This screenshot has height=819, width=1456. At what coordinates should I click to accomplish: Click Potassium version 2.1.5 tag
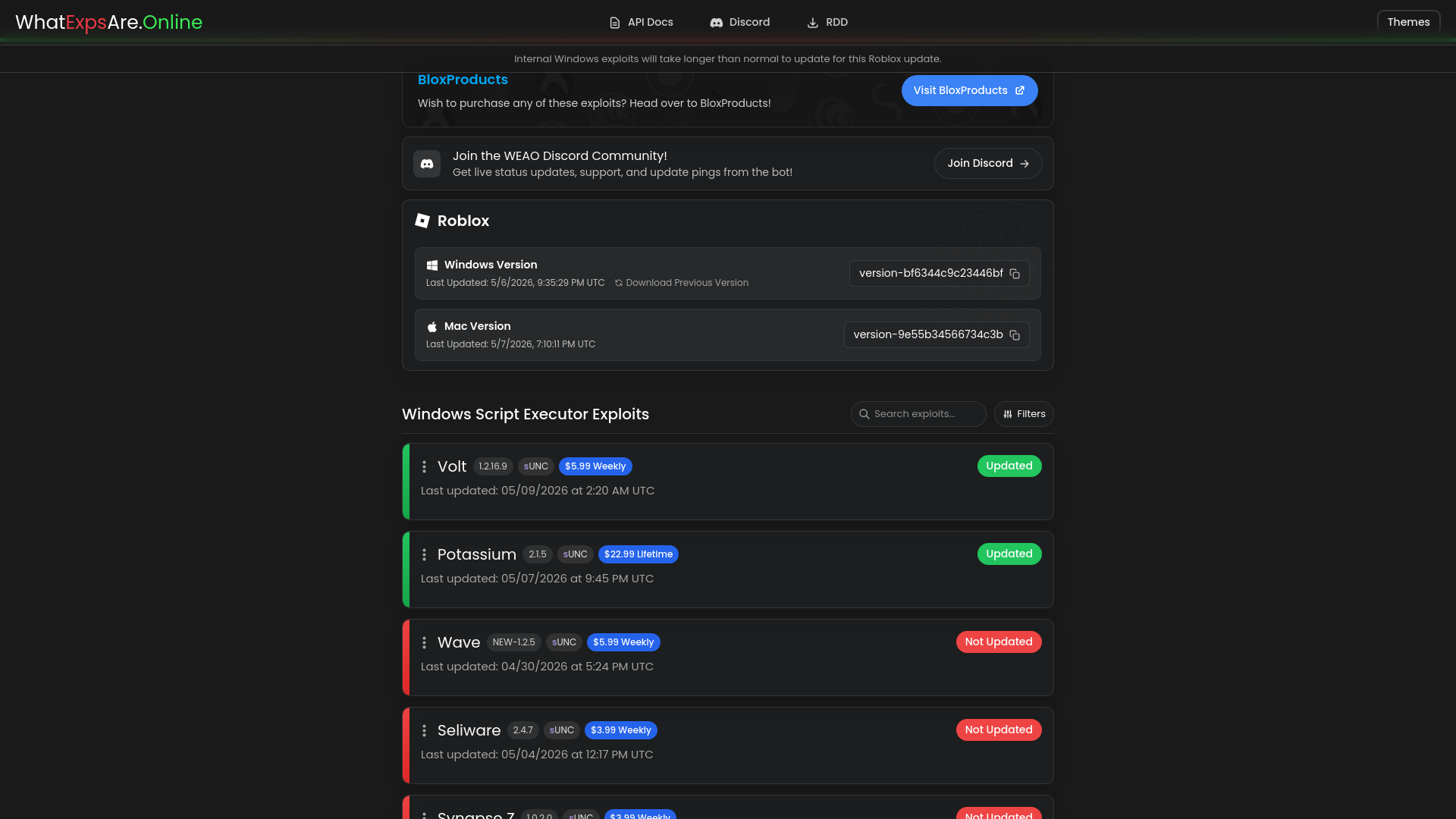point(538,554)
